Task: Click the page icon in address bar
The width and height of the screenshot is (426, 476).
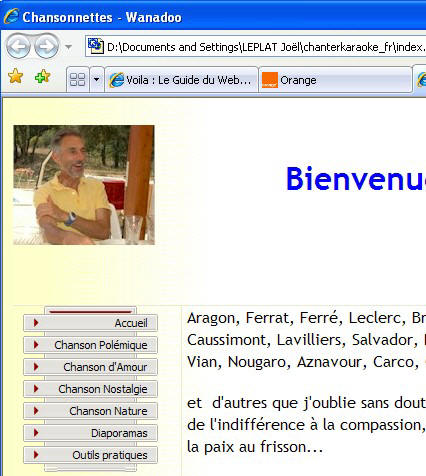Action: (x=96, y=46)
